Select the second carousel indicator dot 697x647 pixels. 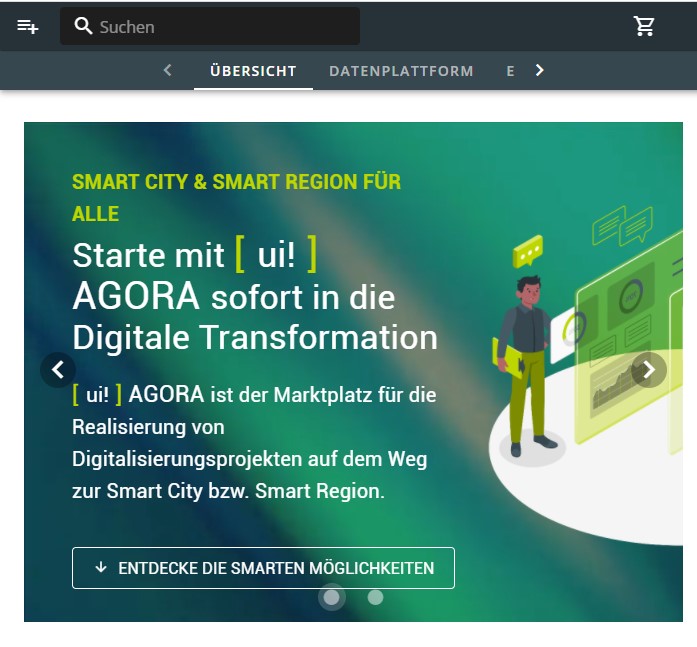click(x=375, y=598)
